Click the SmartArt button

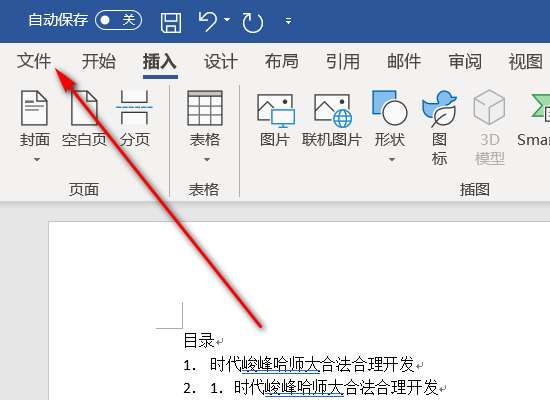(533, 120)
